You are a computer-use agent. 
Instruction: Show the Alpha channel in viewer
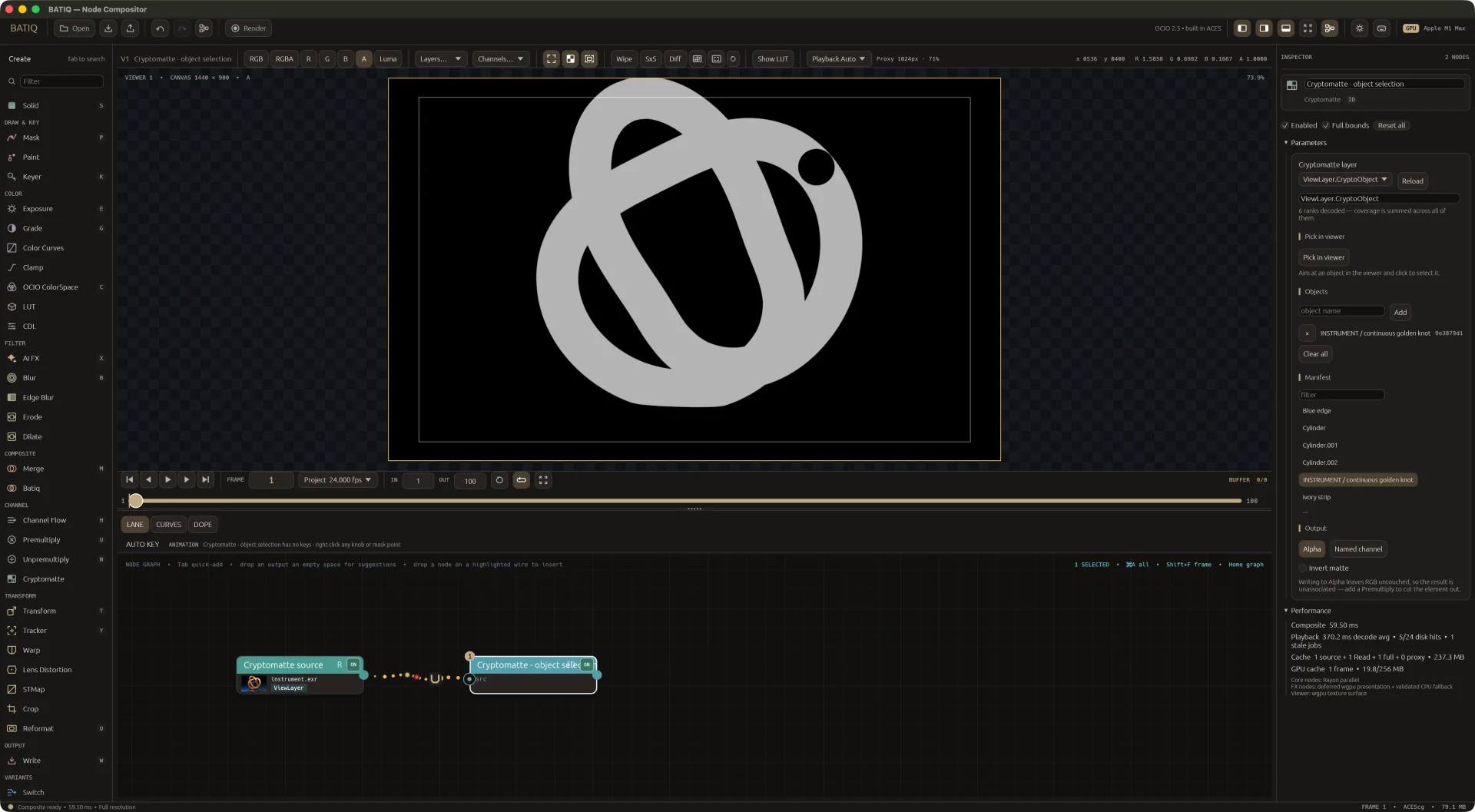click(364, 58)
